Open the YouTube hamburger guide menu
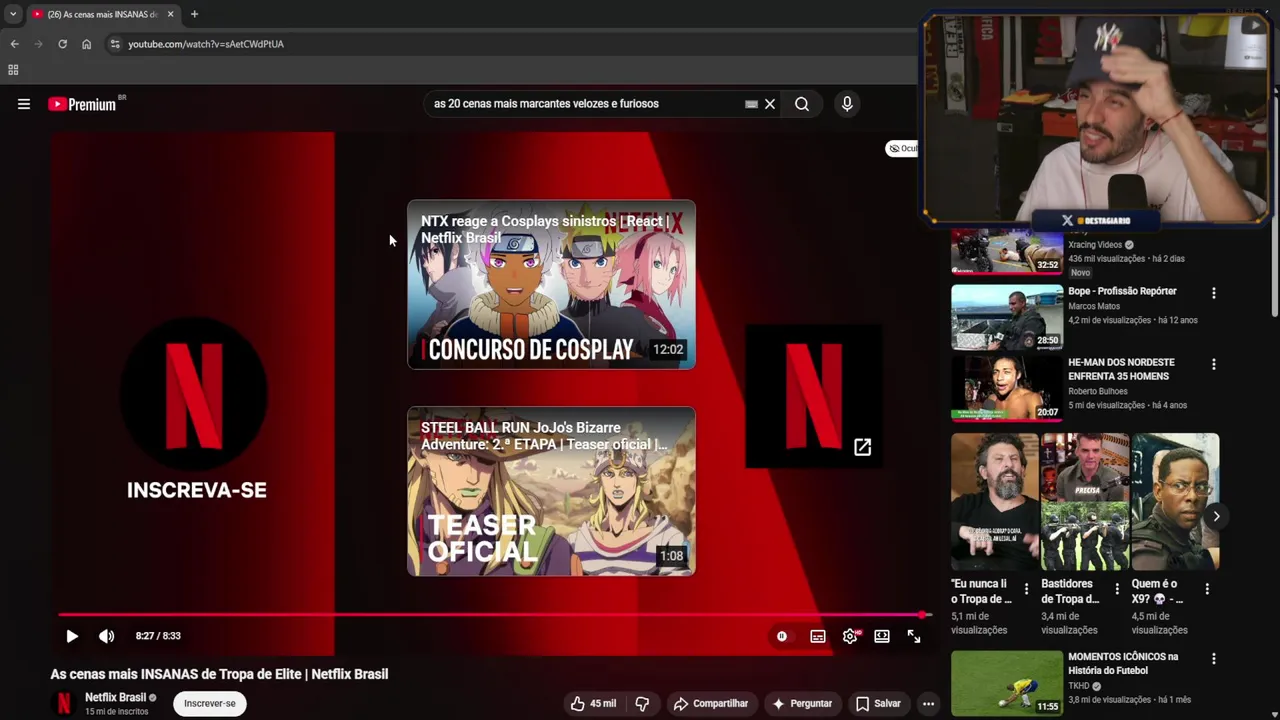 click(x=24, y=104)
